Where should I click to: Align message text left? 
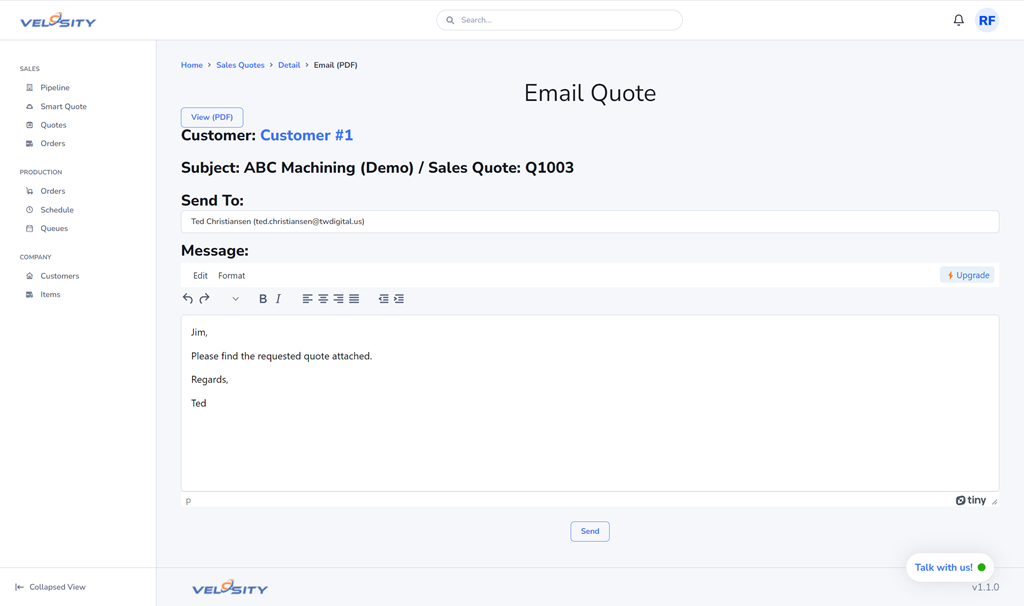[307, 299]
